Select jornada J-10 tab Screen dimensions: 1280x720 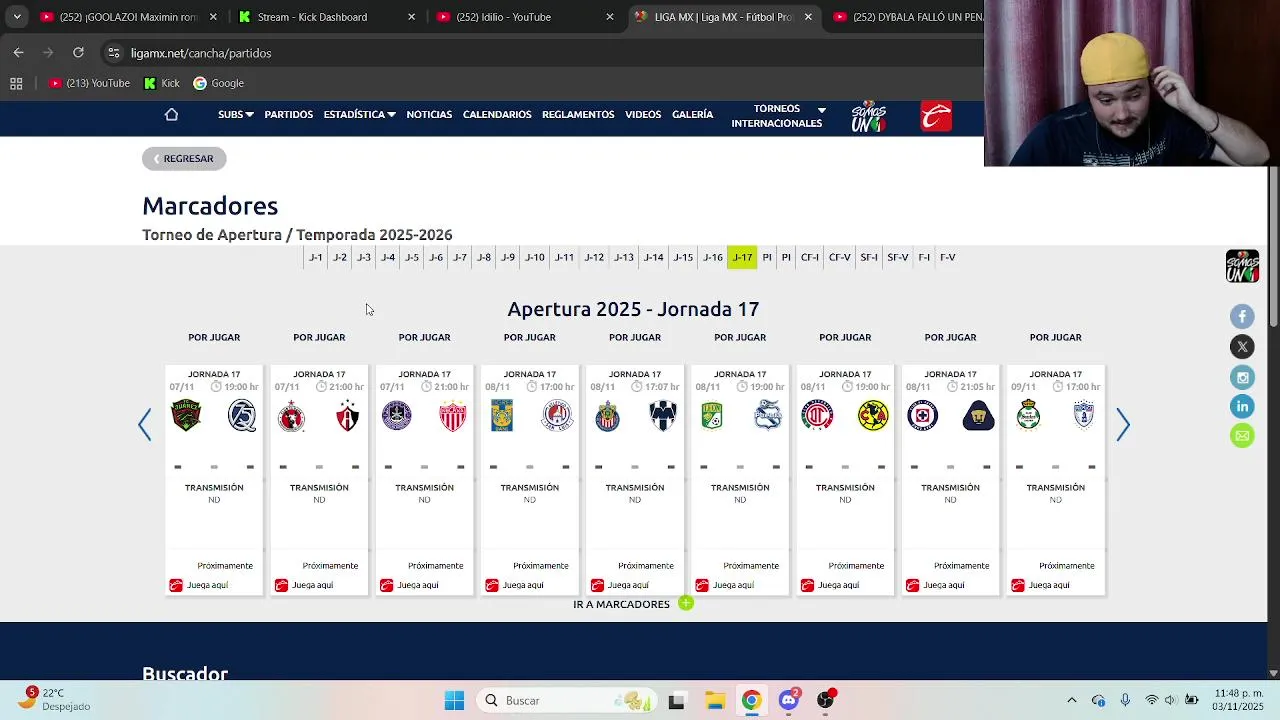(535, 257)
